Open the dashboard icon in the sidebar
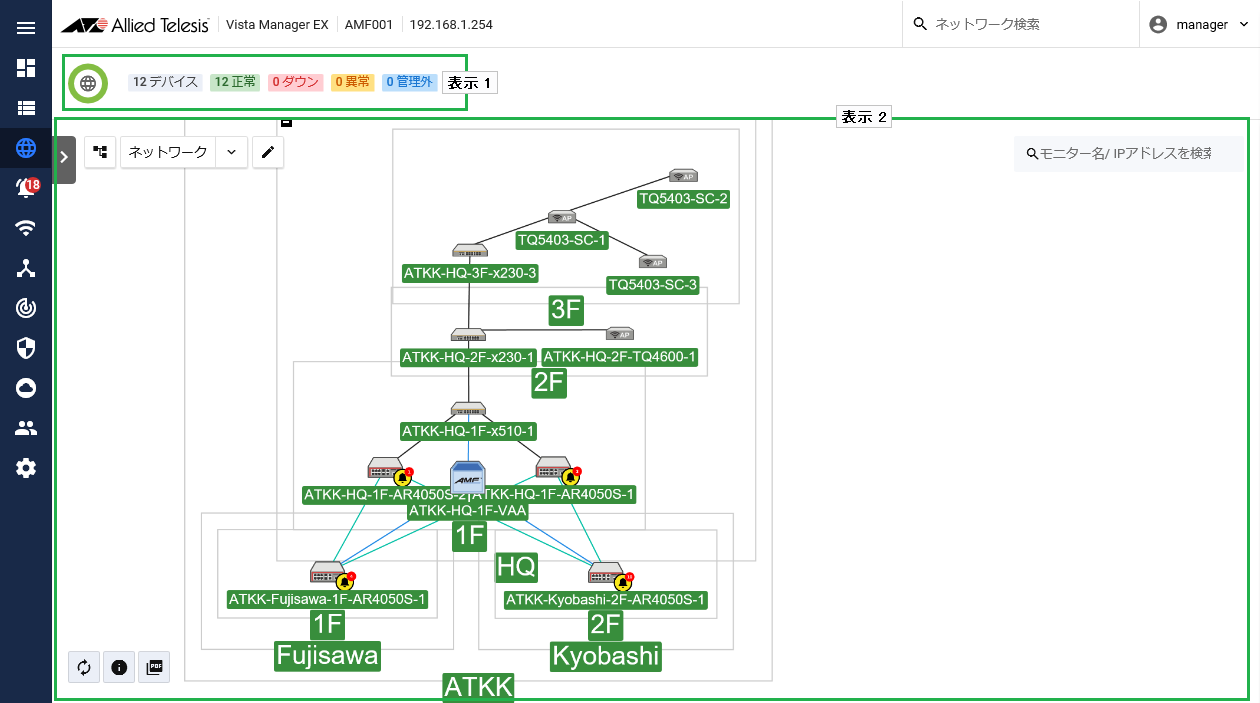Image resolution: width=1260 pixels, height=703 pixels. click(x=26, y=68)
